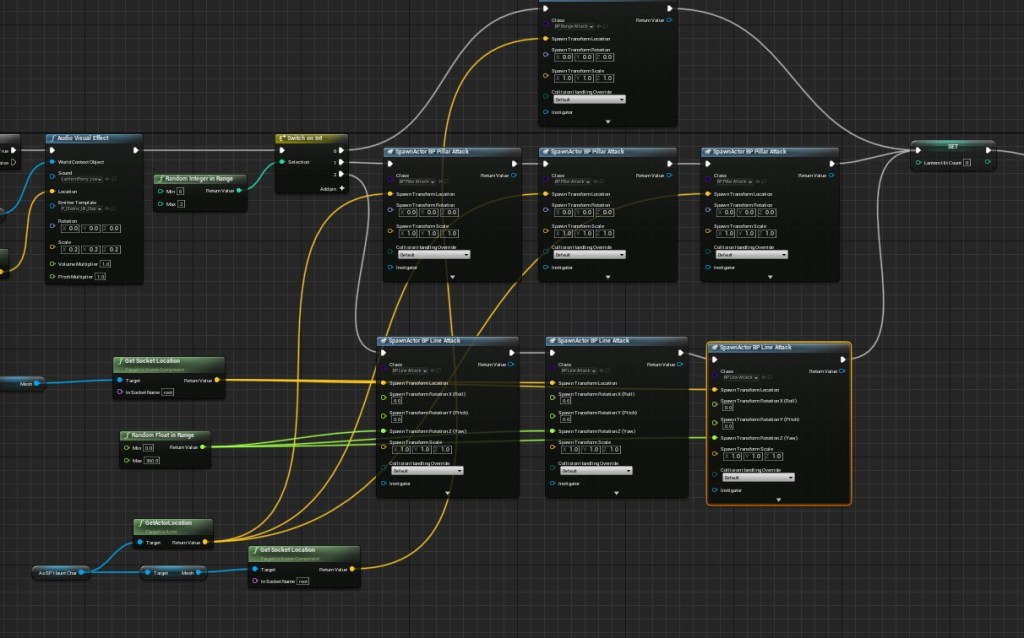This screenshot has width=1024, height=638.
Task: Click Random Float in Range Return Value pin
Action: click(203, 447)
